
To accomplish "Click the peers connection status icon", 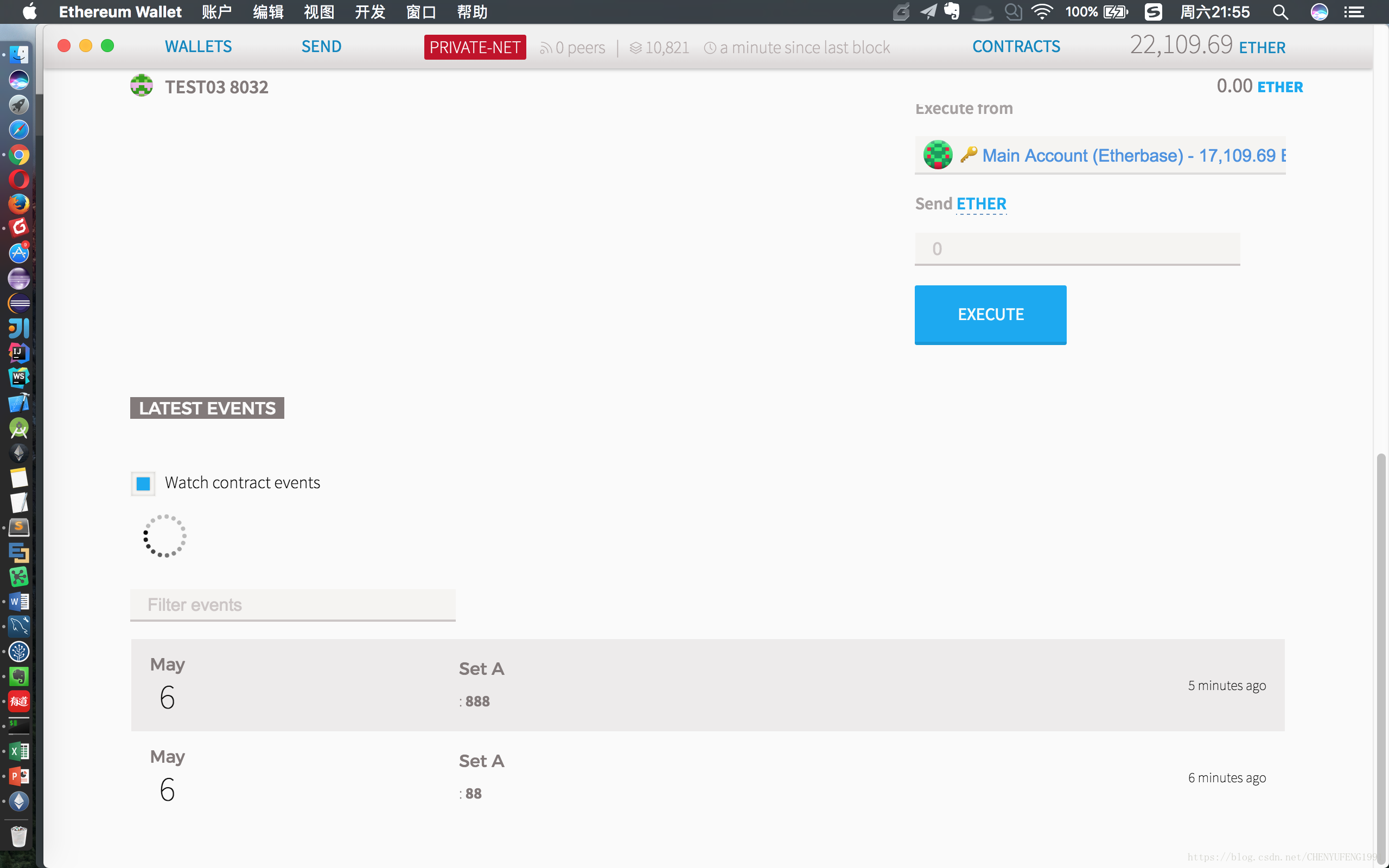I will (x=546, y=47).
